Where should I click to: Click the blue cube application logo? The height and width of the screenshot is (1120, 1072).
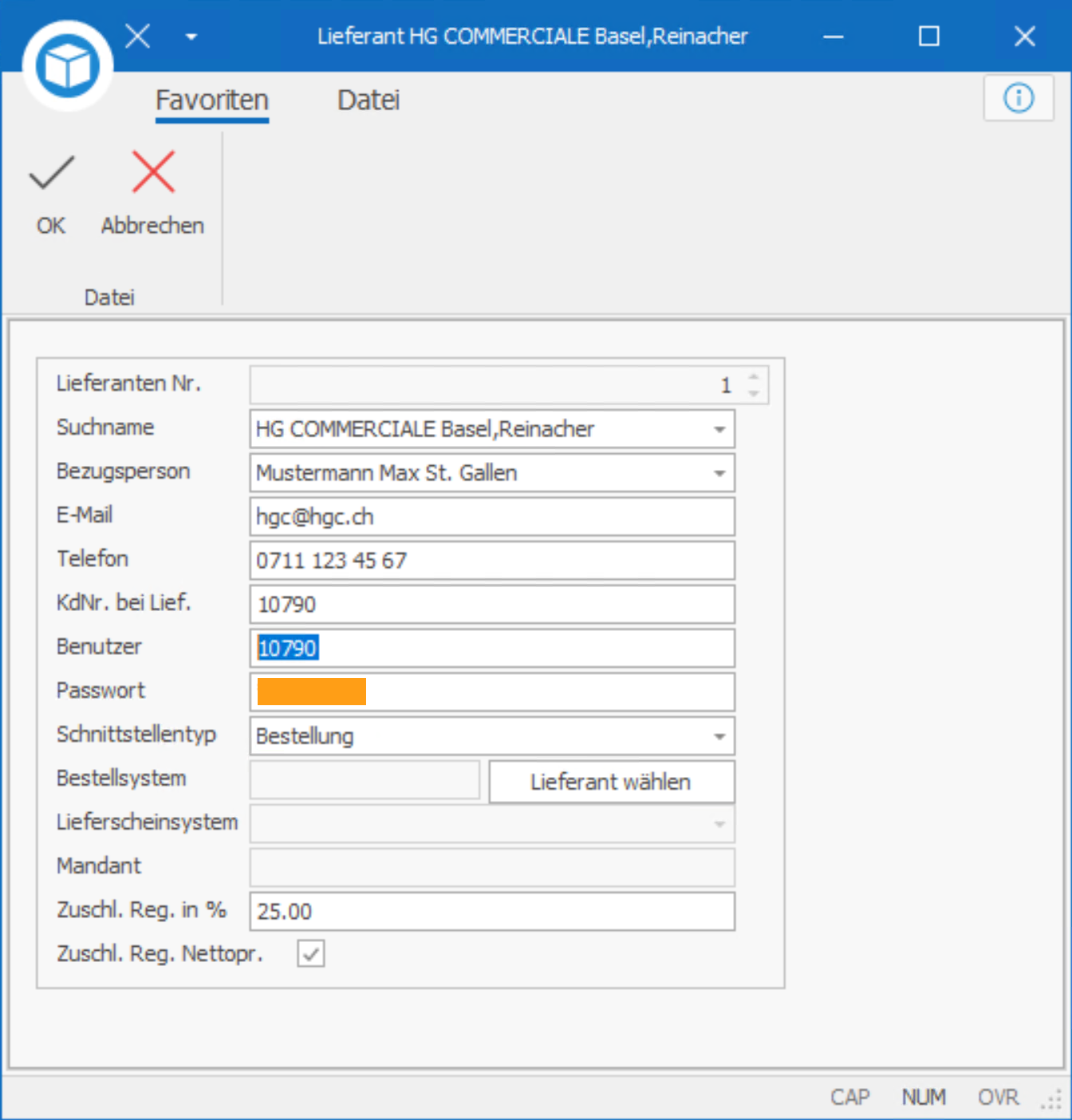point(68,66)
